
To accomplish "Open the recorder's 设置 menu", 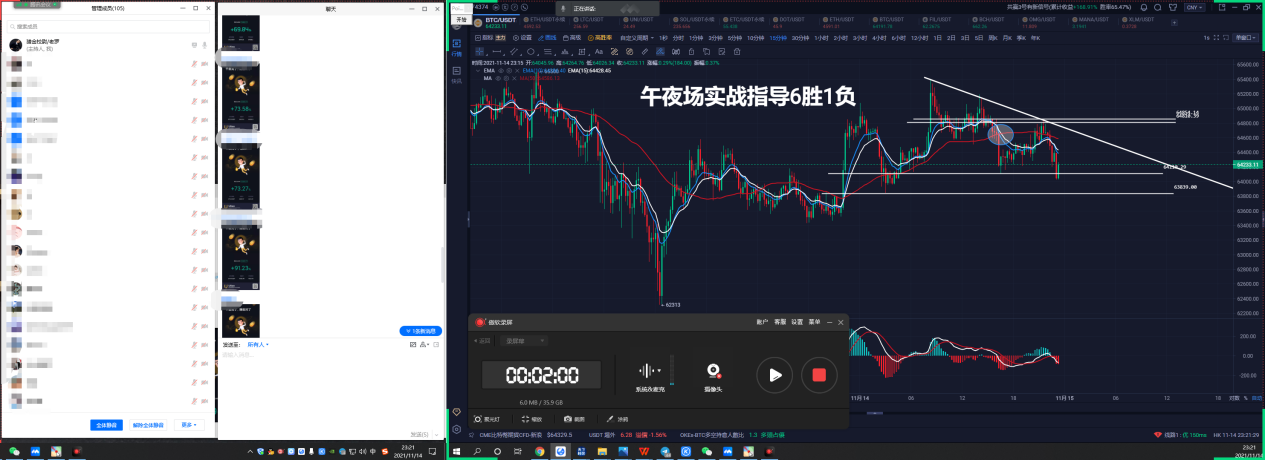I will (x=797, y=322).
